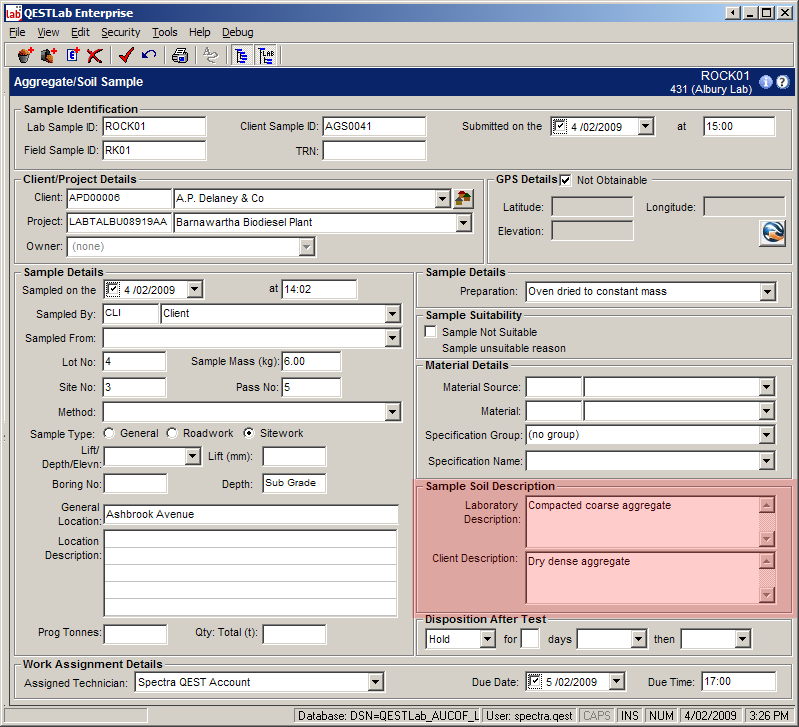
Task: Click the houses icon beside Client field
Action: (x=463, y=198)
